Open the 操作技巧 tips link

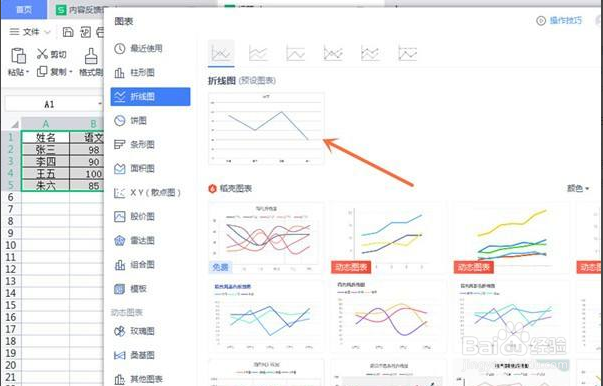coord(559,20)
